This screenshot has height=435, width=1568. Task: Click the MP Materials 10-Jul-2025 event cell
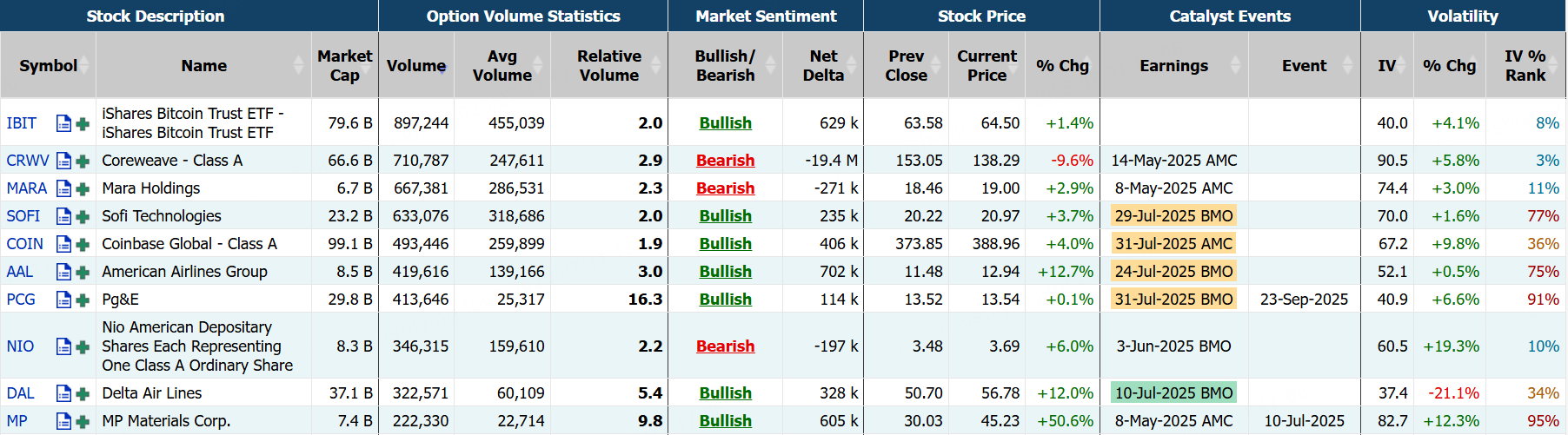click(x=1304, y=421)
